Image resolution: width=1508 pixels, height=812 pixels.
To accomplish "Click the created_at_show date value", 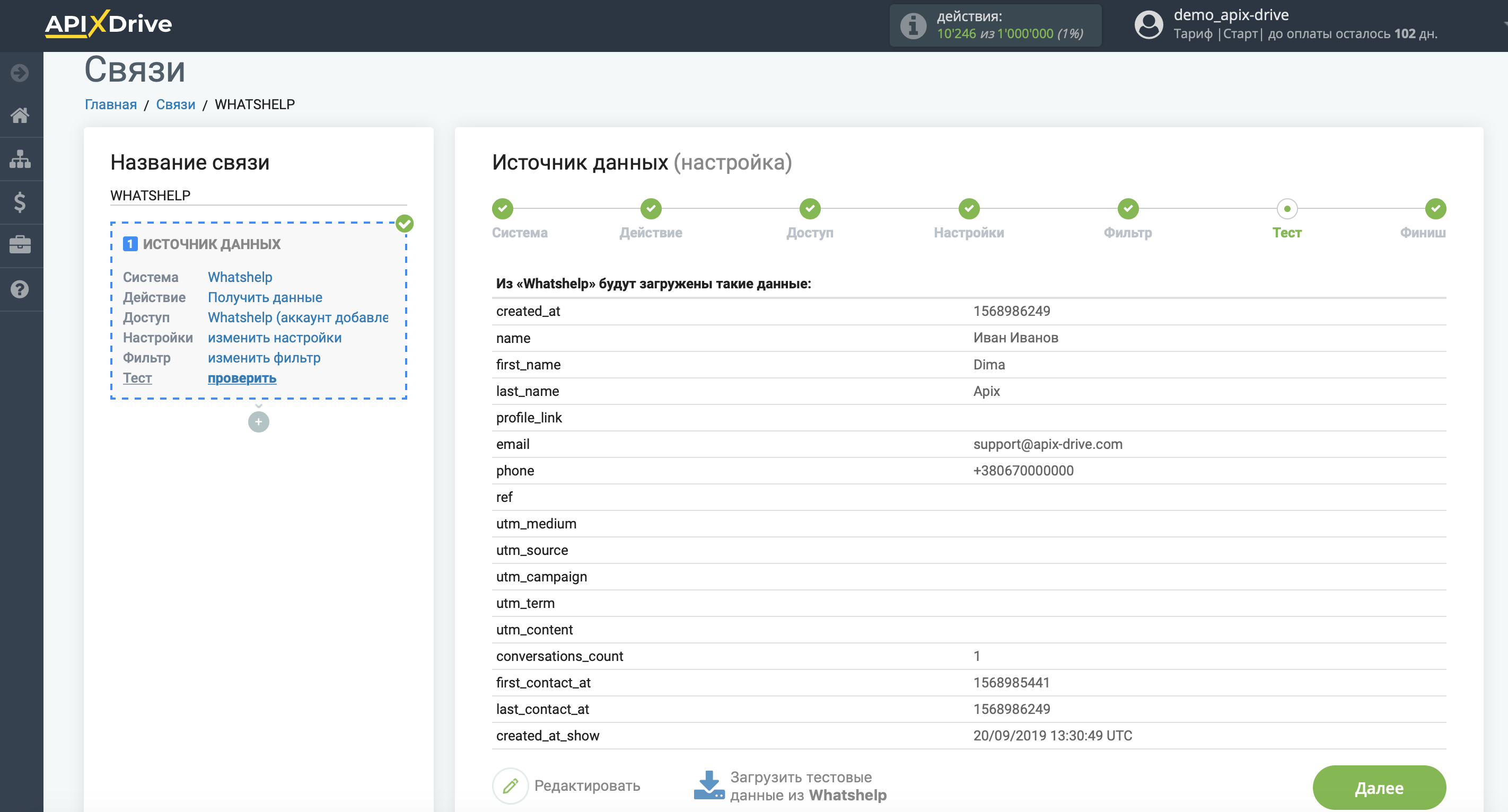I will click(x=1053, y=736).
